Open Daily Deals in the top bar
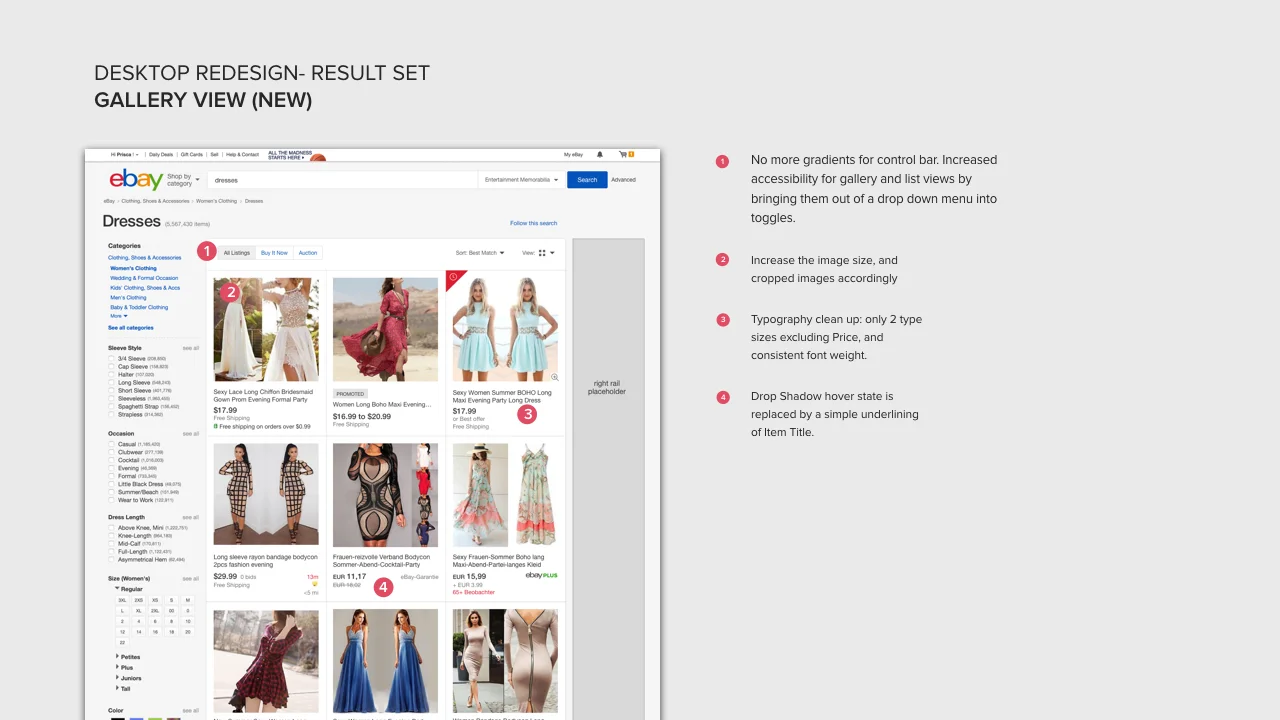The height and width of the screenshot is (720, 1280). pos(161,154)
